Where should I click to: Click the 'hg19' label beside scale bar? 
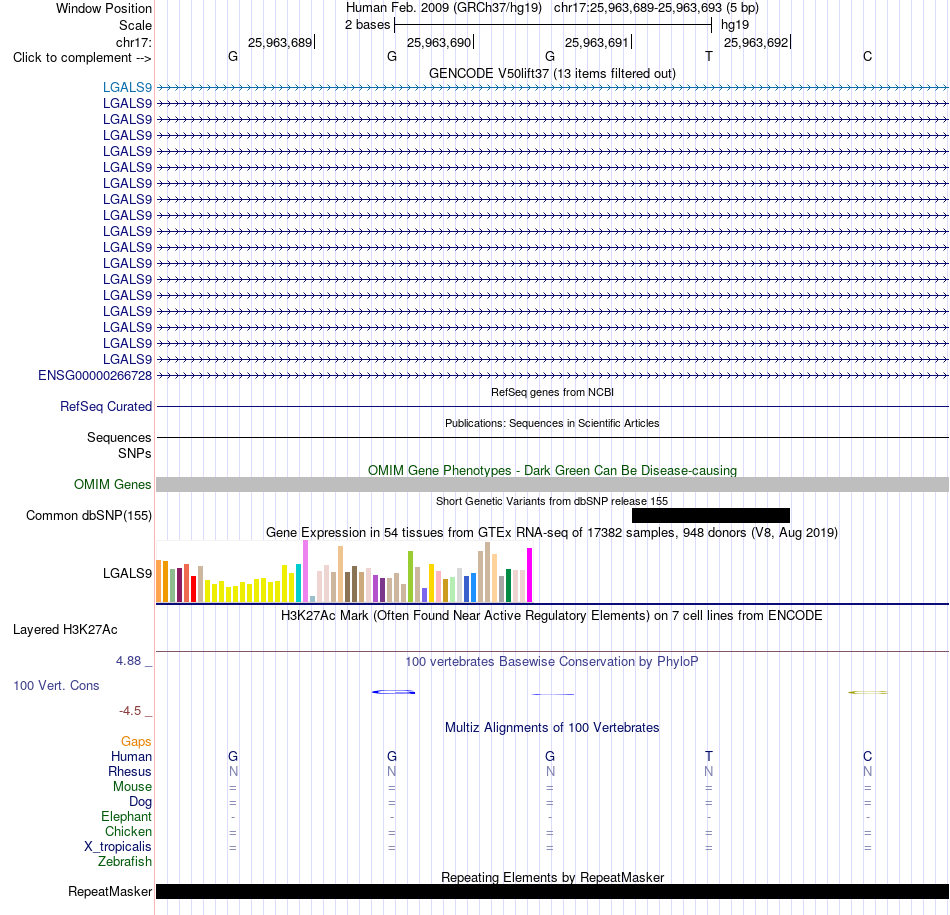[x=735, y=25]
